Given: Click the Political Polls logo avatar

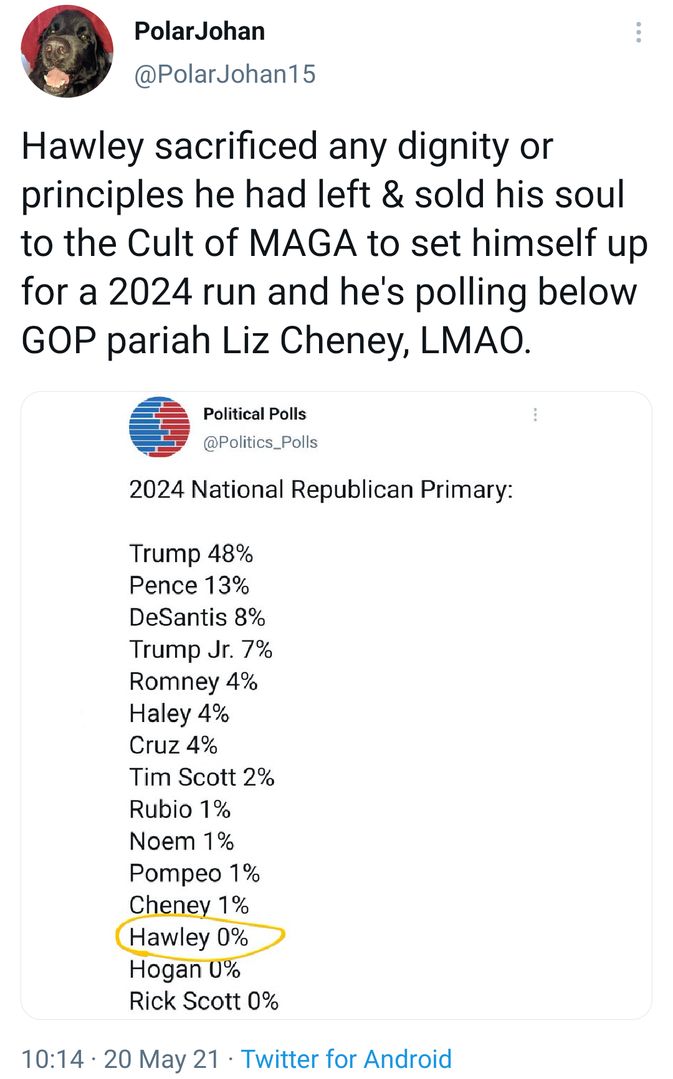Looking at the screenshot, I should [x=160, y=426].
